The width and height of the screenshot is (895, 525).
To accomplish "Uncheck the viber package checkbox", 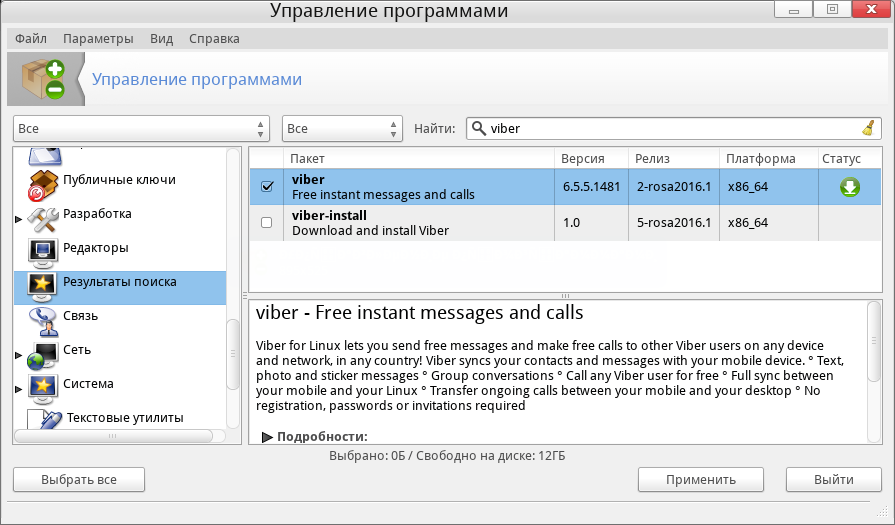I will pyautogui.click(x=267, y=187).
